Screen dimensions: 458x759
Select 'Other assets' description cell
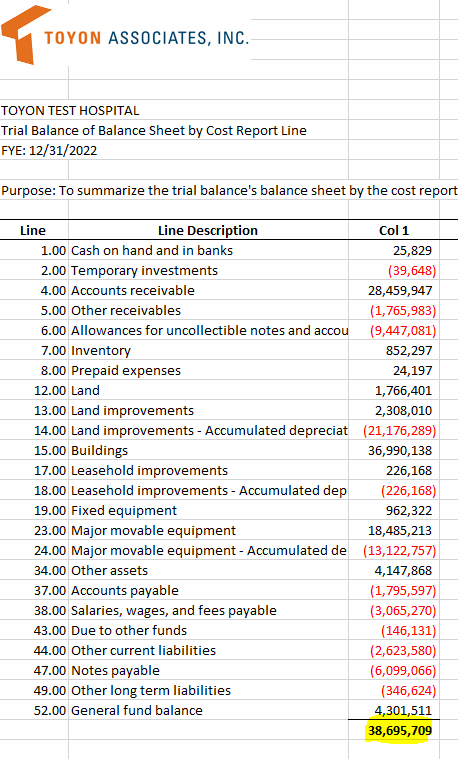coord(208,570)
